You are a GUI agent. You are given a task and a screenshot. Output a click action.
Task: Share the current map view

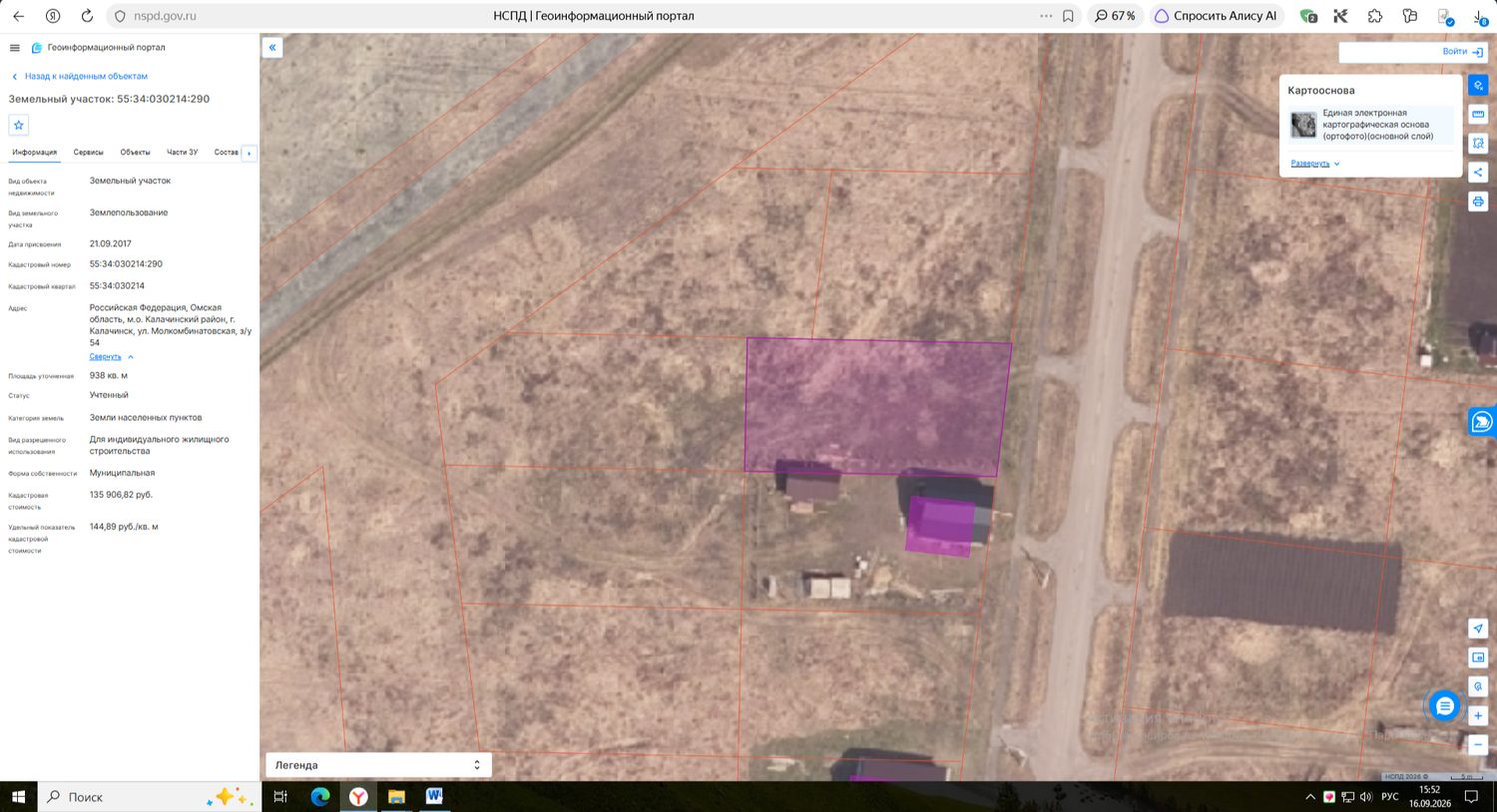1478,173
